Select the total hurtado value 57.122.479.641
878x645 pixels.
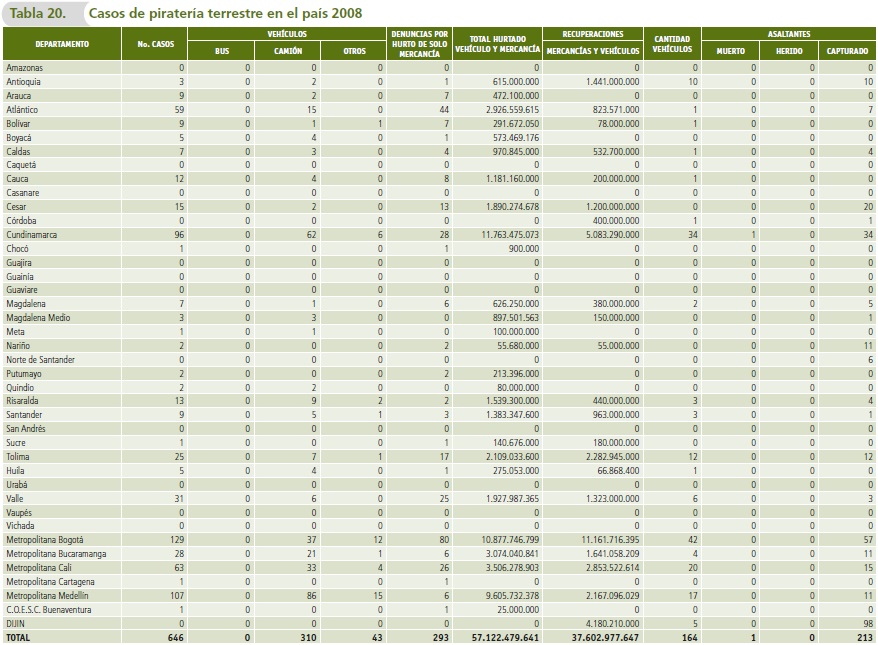[501, 636]
